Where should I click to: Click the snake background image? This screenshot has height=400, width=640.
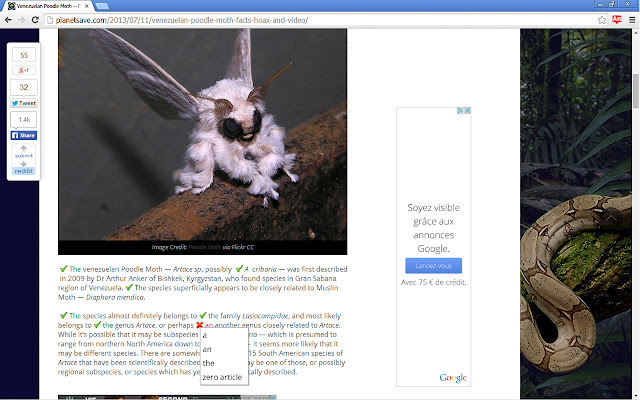click(x=576, y=212)
